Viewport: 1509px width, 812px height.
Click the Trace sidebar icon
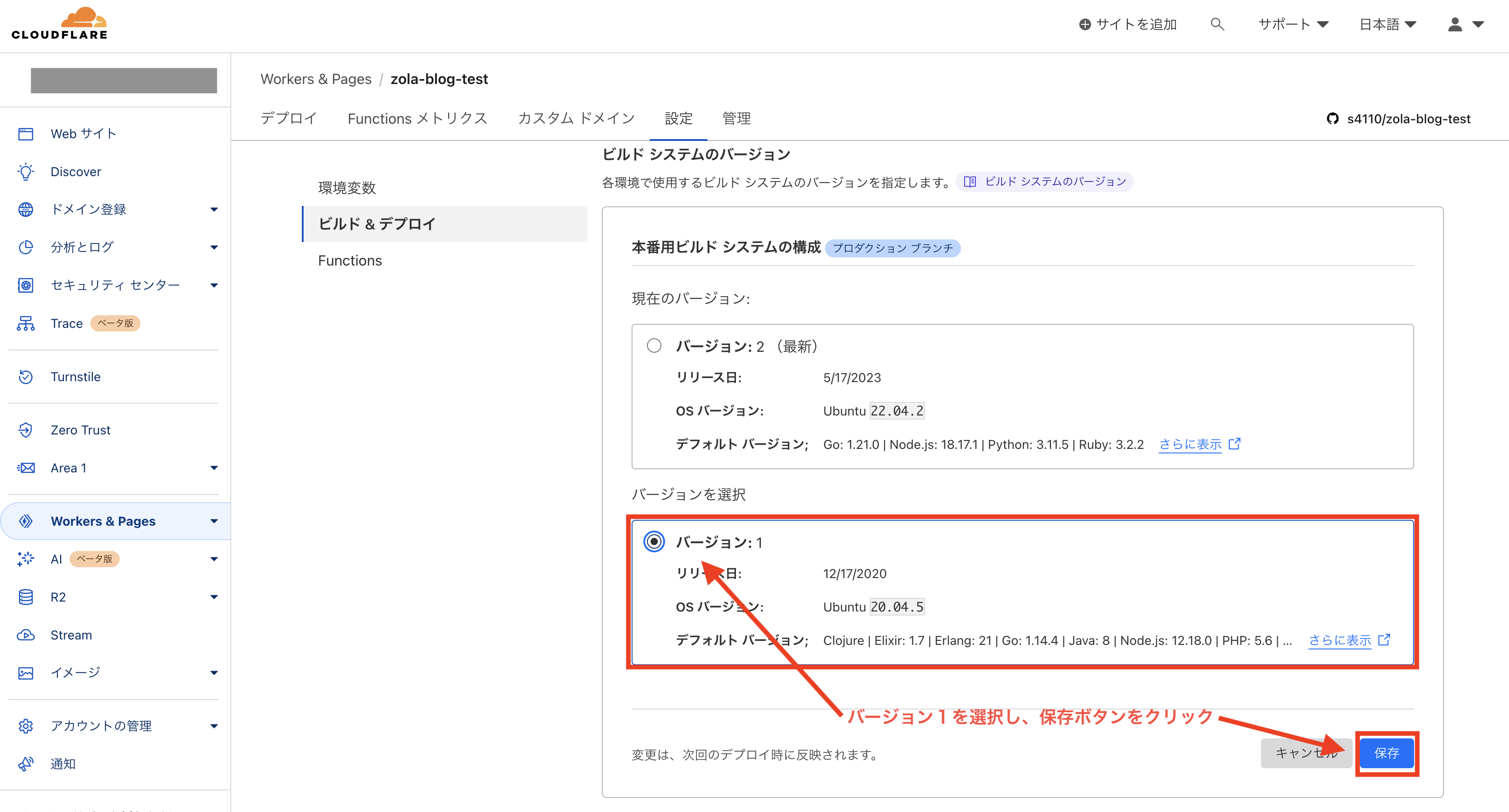click(x=26, y=323)
